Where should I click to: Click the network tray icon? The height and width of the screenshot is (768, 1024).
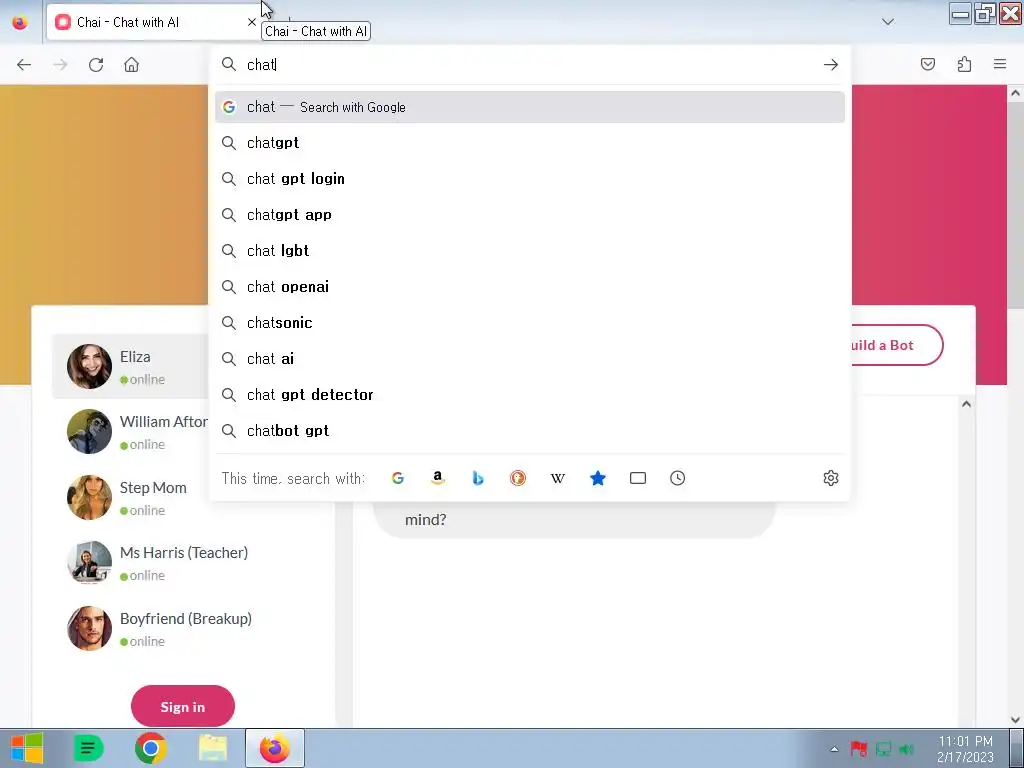[883, 749]
